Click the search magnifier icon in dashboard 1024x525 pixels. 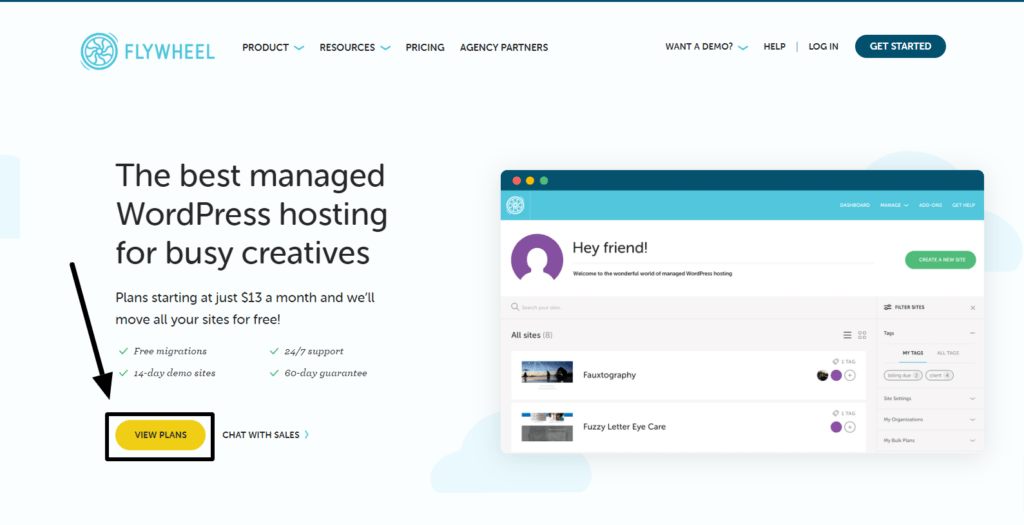(x=515, y=307)
